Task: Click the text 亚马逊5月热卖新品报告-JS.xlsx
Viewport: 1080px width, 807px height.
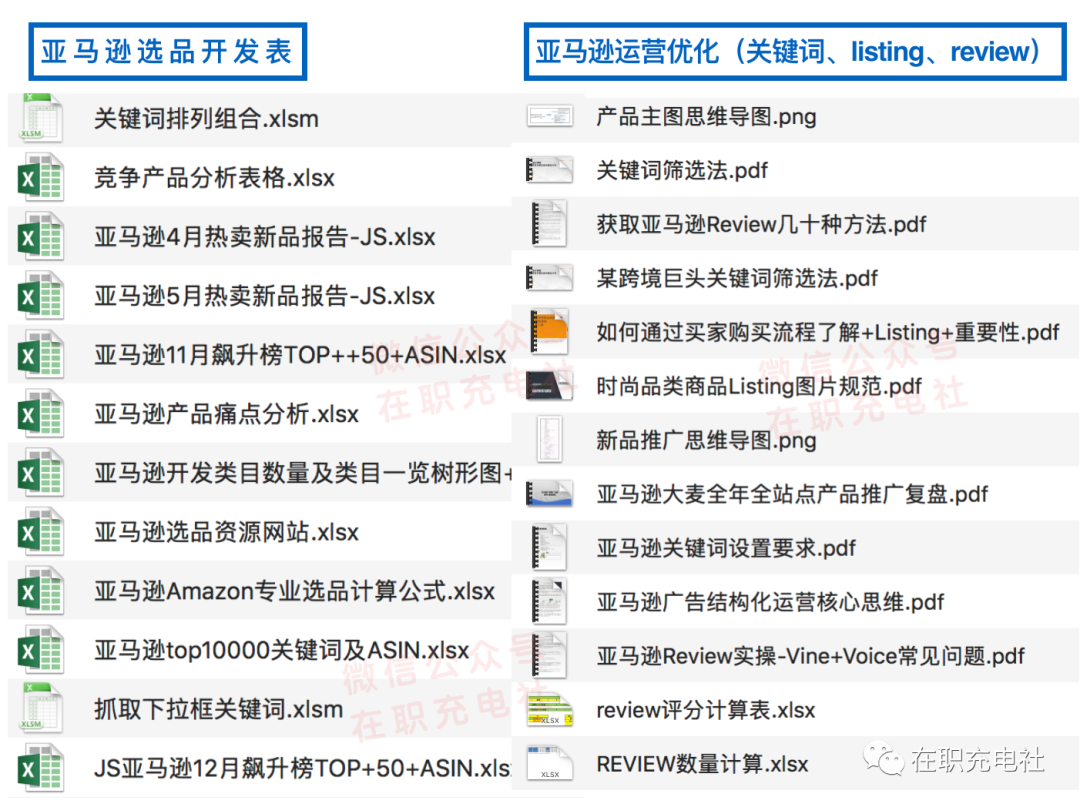Action: (265, 297)
